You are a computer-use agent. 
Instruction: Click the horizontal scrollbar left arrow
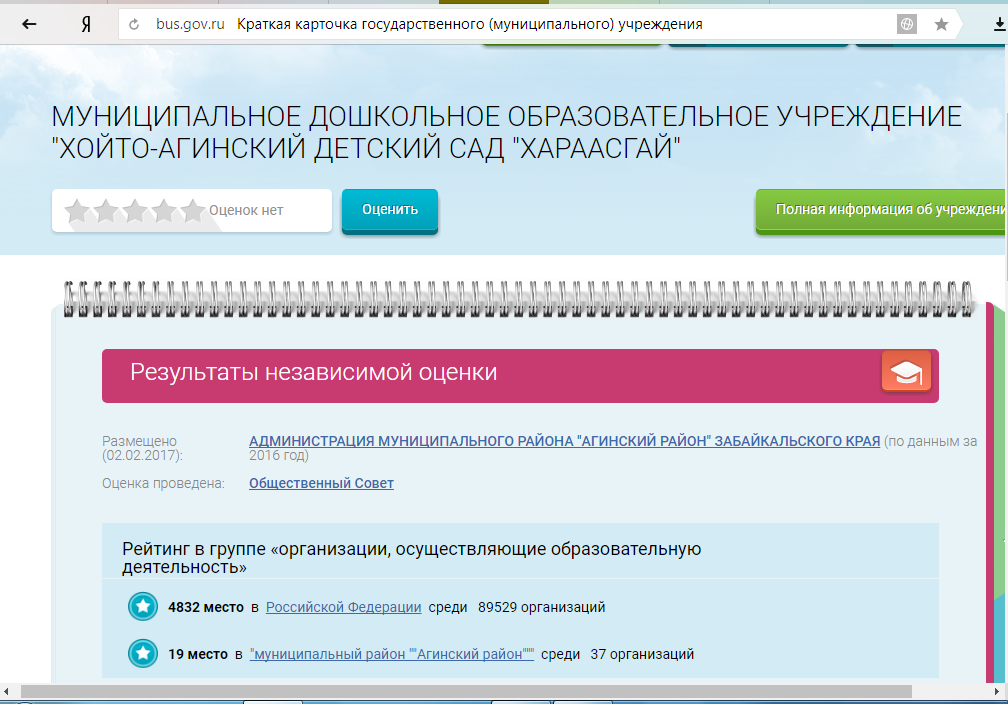[x=6, y=691]
